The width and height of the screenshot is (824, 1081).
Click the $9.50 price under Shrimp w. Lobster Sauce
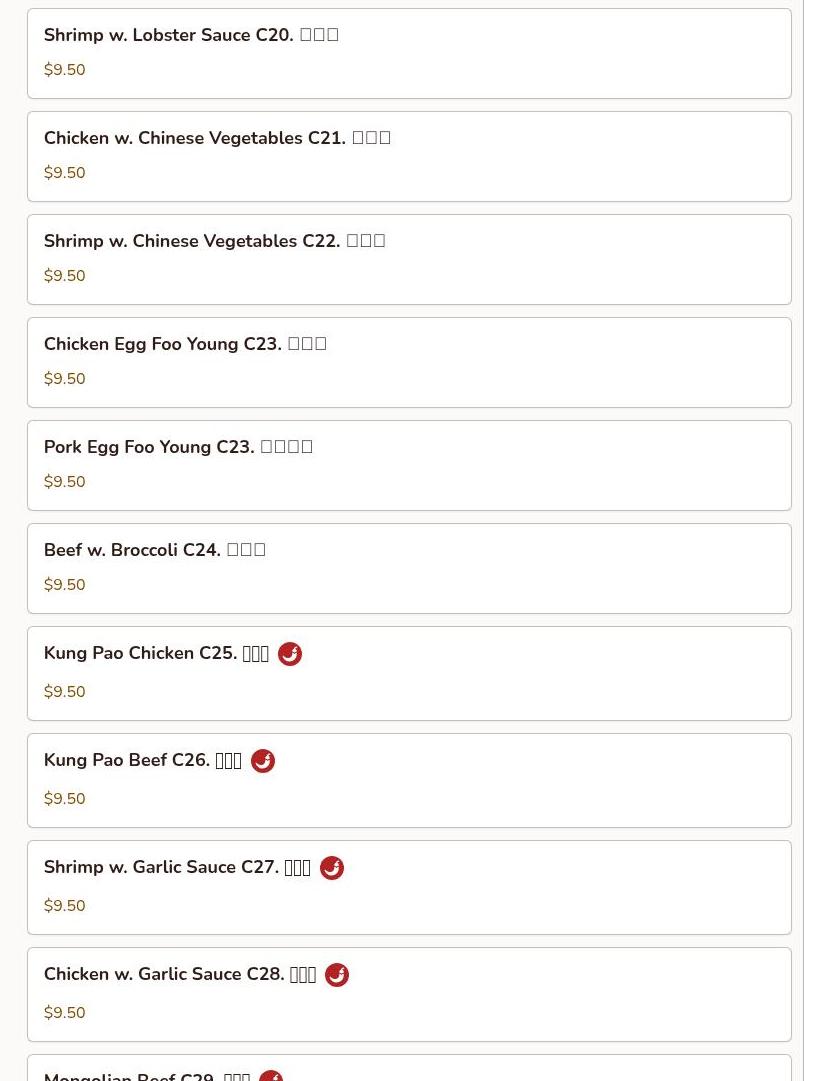65,70
